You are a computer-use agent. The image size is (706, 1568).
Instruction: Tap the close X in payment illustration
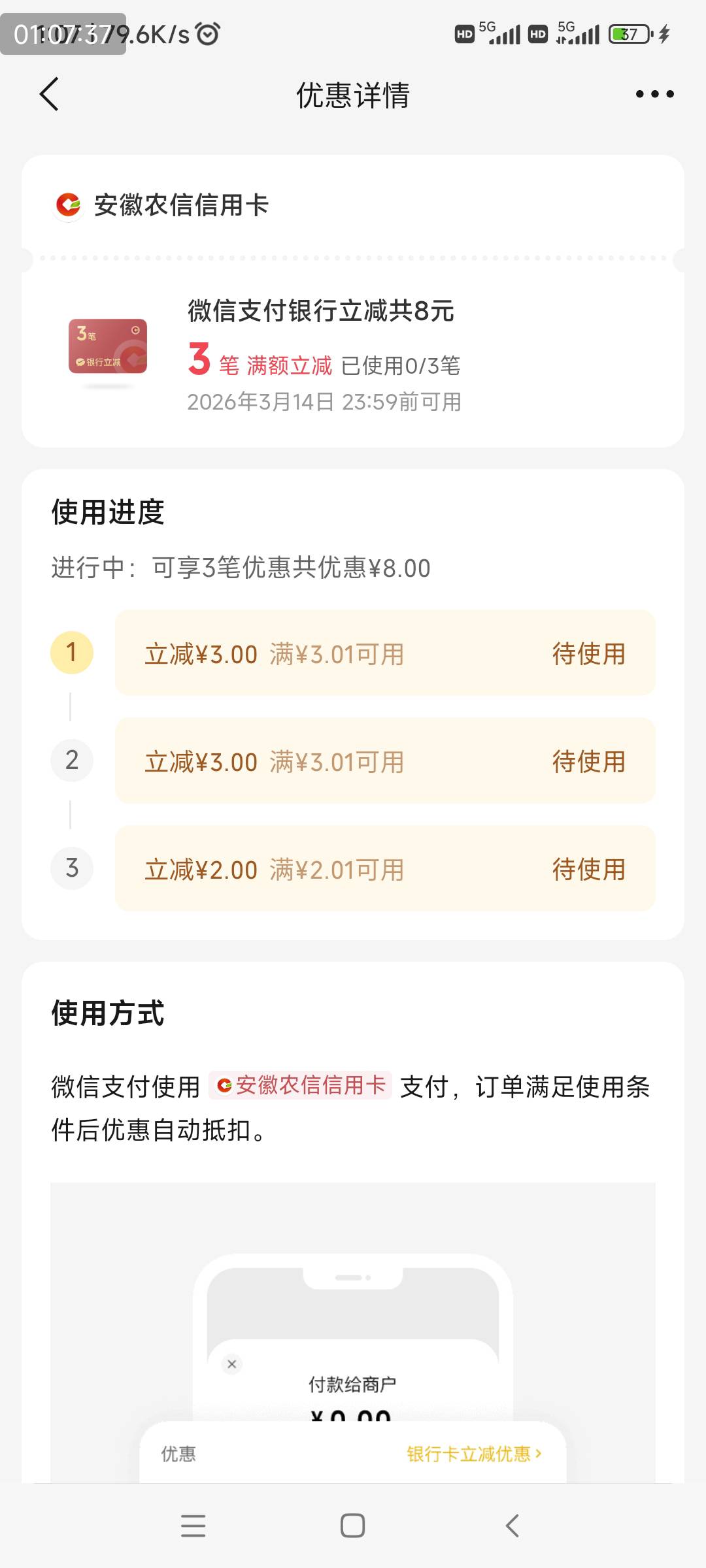point(231,1364)
